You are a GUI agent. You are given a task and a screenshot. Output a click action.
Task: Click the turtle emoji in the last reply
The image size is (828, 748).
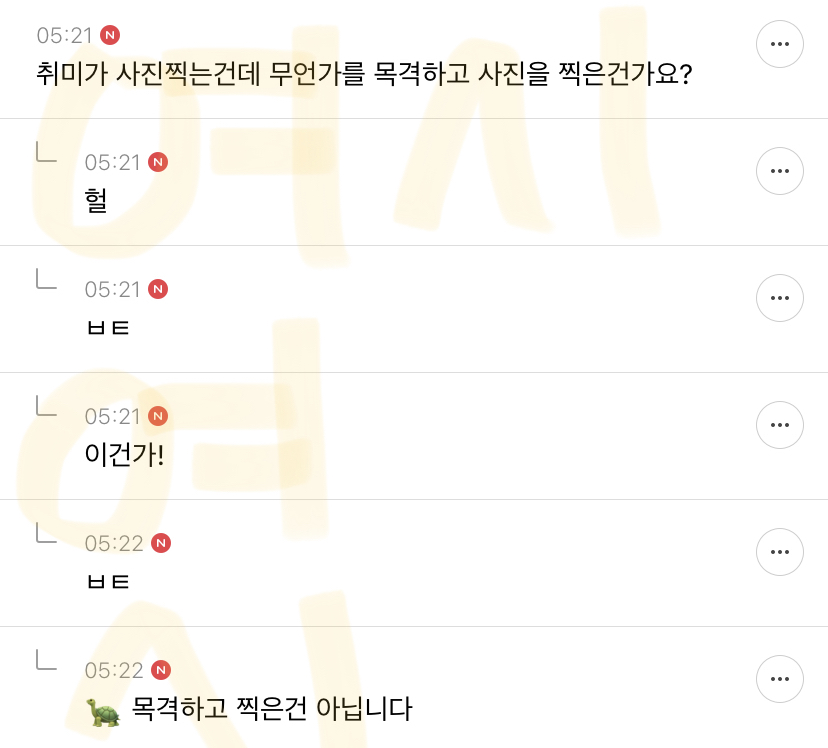pos(103,711)
